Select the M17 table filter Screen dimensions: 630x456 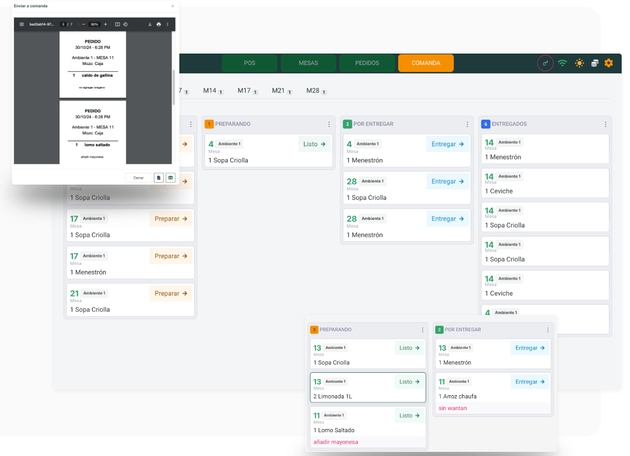245,91
